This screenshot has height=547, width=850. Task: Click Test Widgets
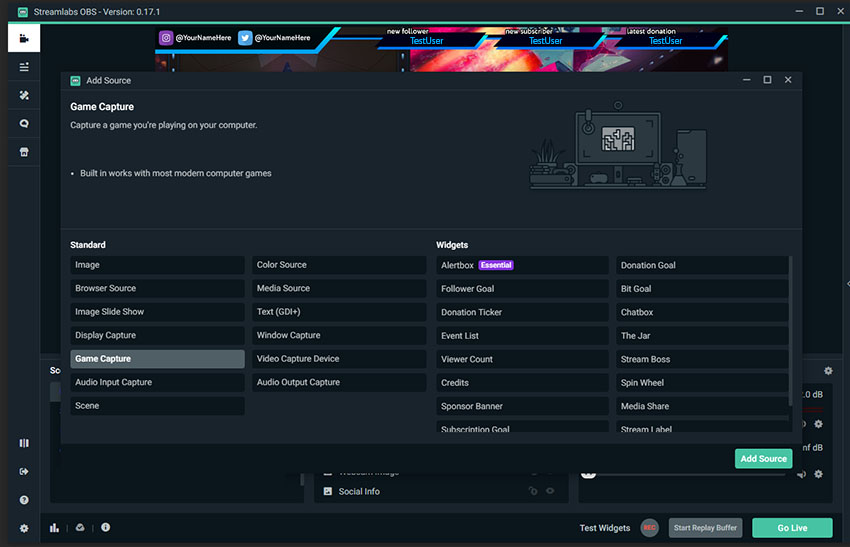pos(605,528)
